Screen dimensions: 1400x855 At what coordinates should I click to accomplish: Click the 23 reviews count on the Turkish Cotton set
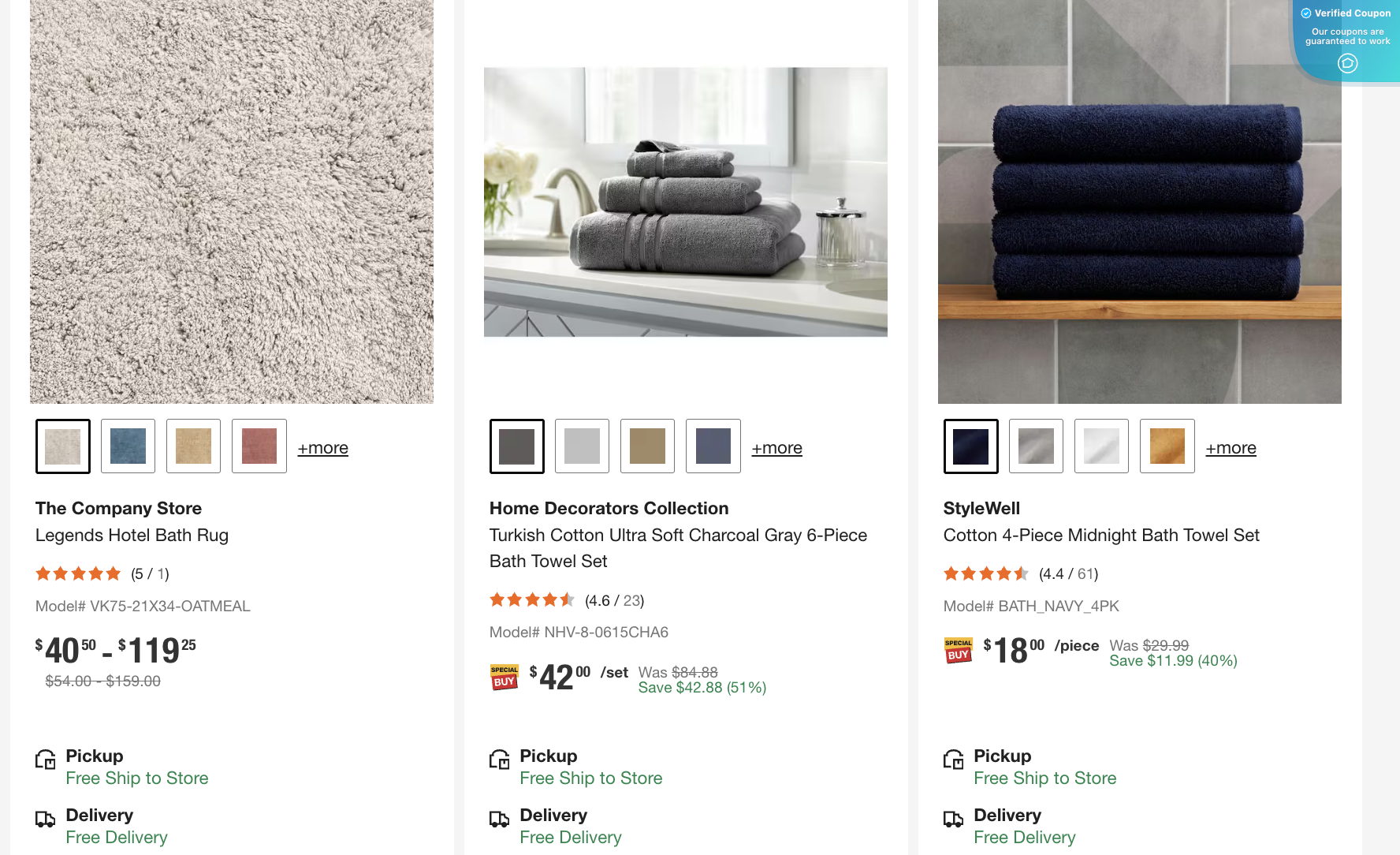[633, 599]
